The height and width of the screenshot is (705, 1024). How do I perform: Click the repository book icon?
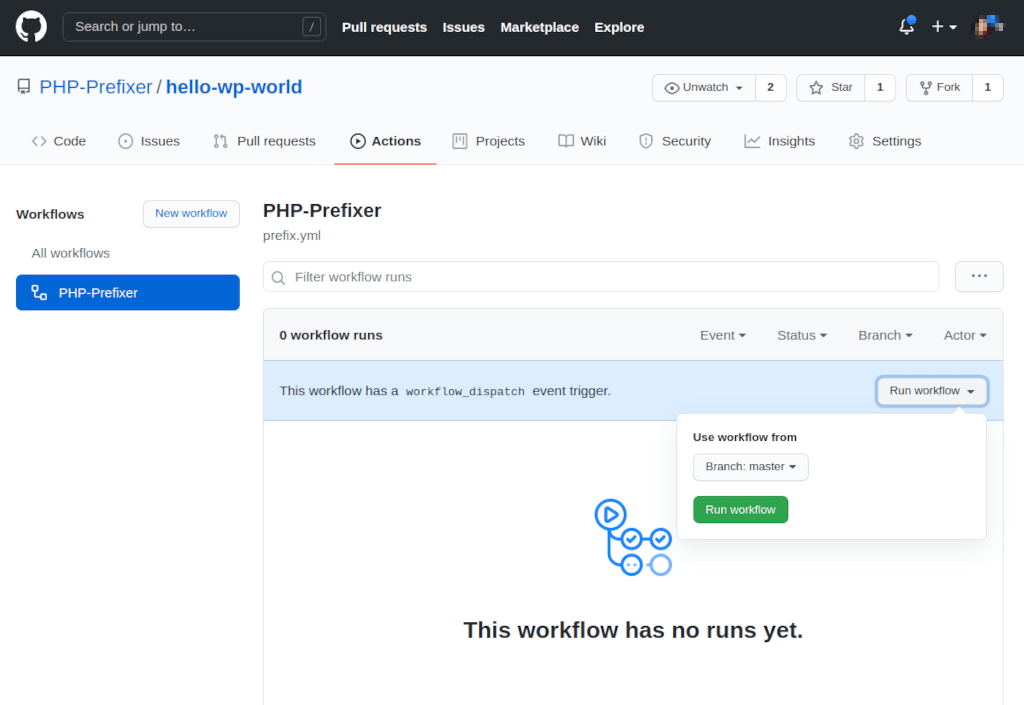pos(24,87)
